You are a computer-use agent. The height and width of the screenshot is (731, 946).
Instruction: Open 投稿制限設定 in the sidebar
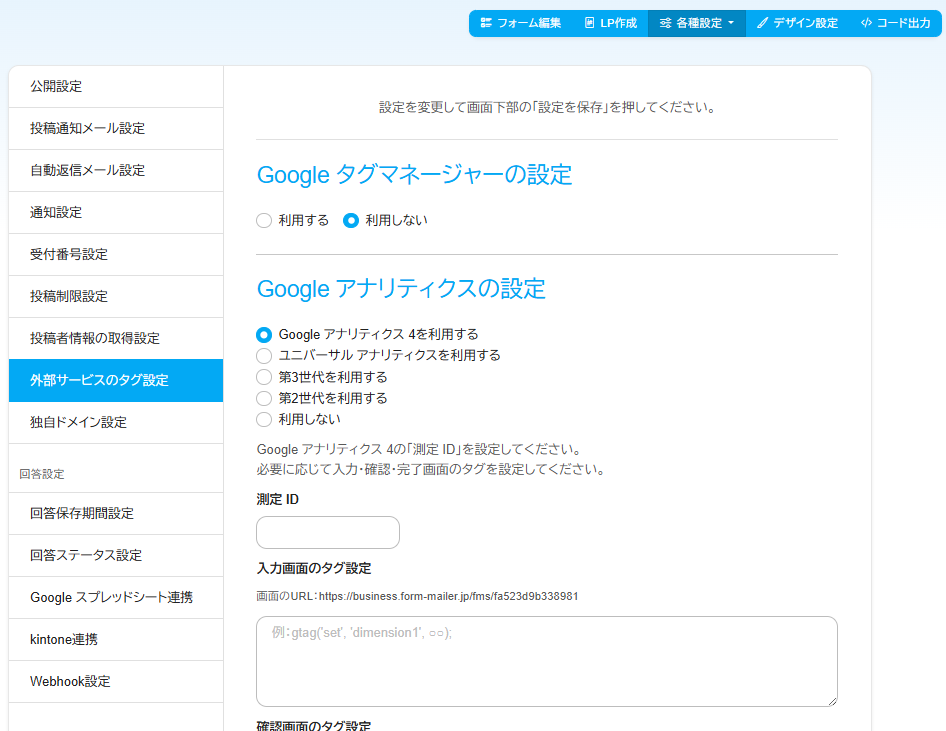[x=116, y=296]
